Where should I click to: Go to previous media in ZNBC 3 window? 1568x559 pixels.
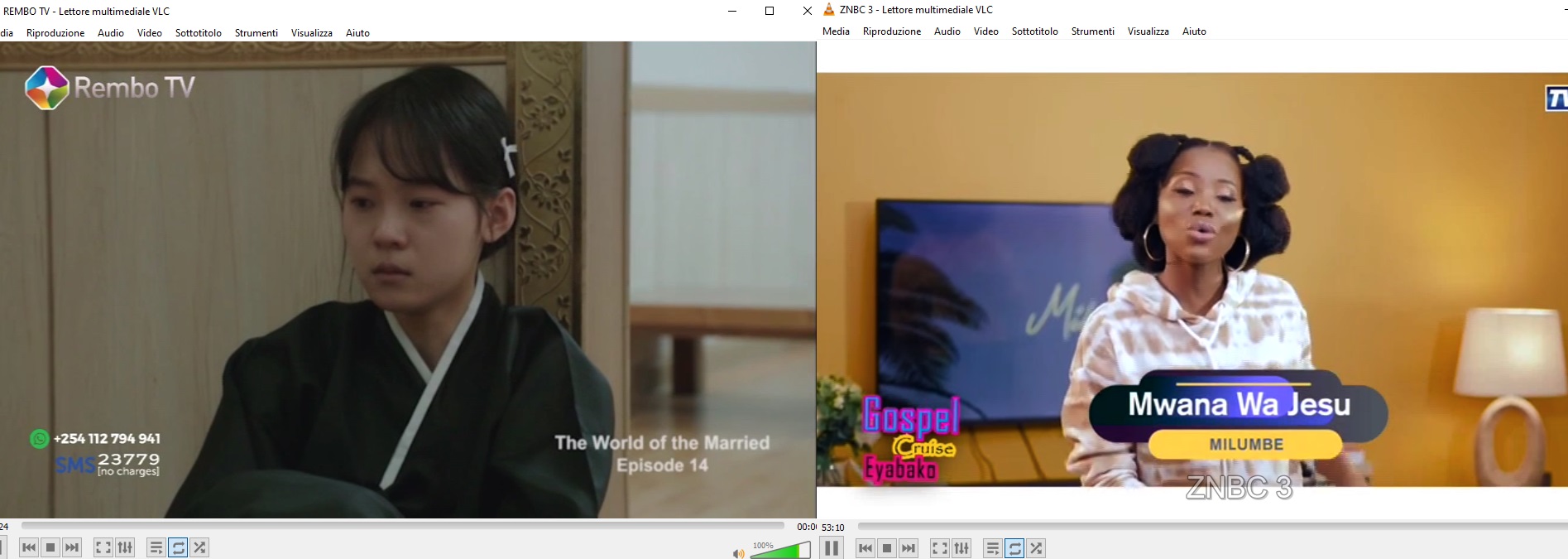[866, 548]
